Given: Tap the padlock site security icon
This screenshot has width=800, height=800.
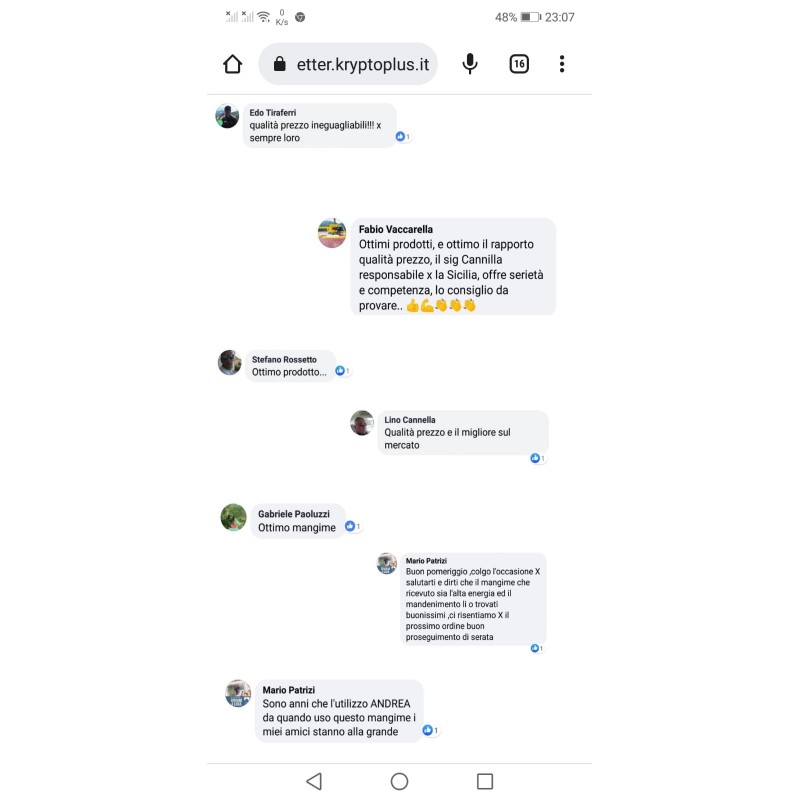Looking at the screenshot, I should coord(280,64).
